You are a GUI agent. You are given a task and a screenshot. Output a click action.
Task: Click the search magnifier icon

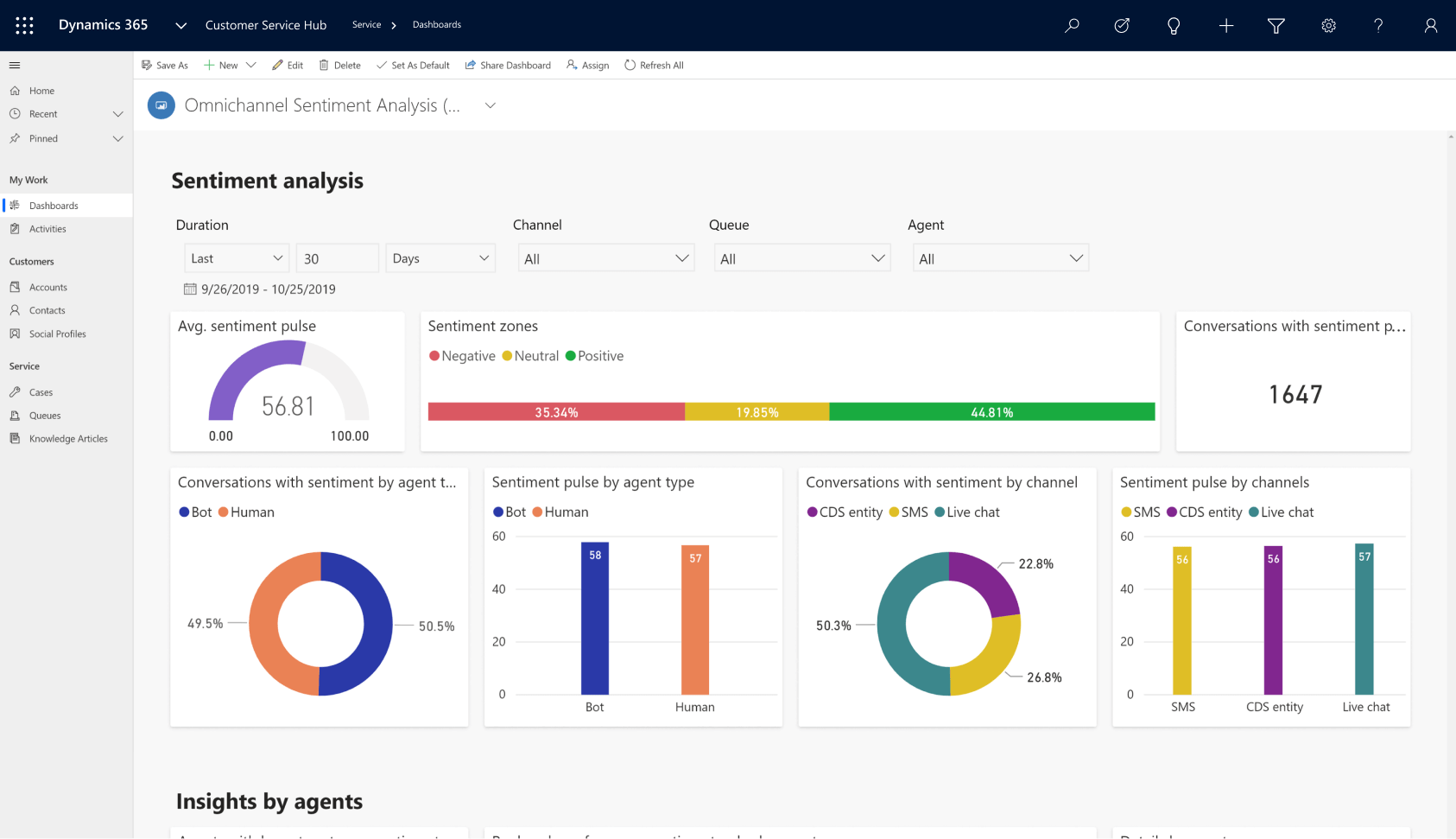1072,25
